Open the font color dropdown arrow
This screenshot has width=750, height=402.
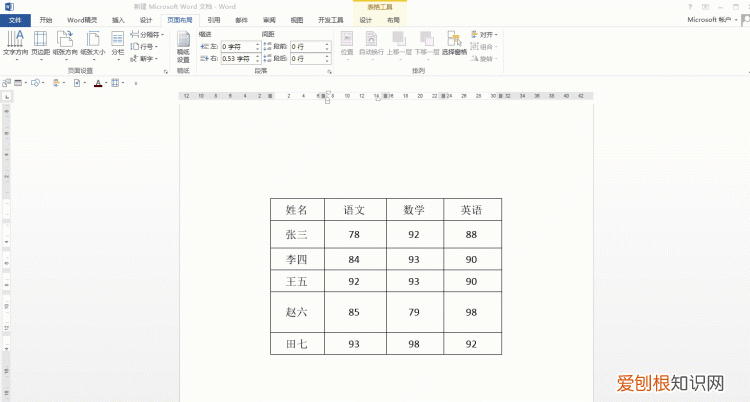click(x=106, y=83)
